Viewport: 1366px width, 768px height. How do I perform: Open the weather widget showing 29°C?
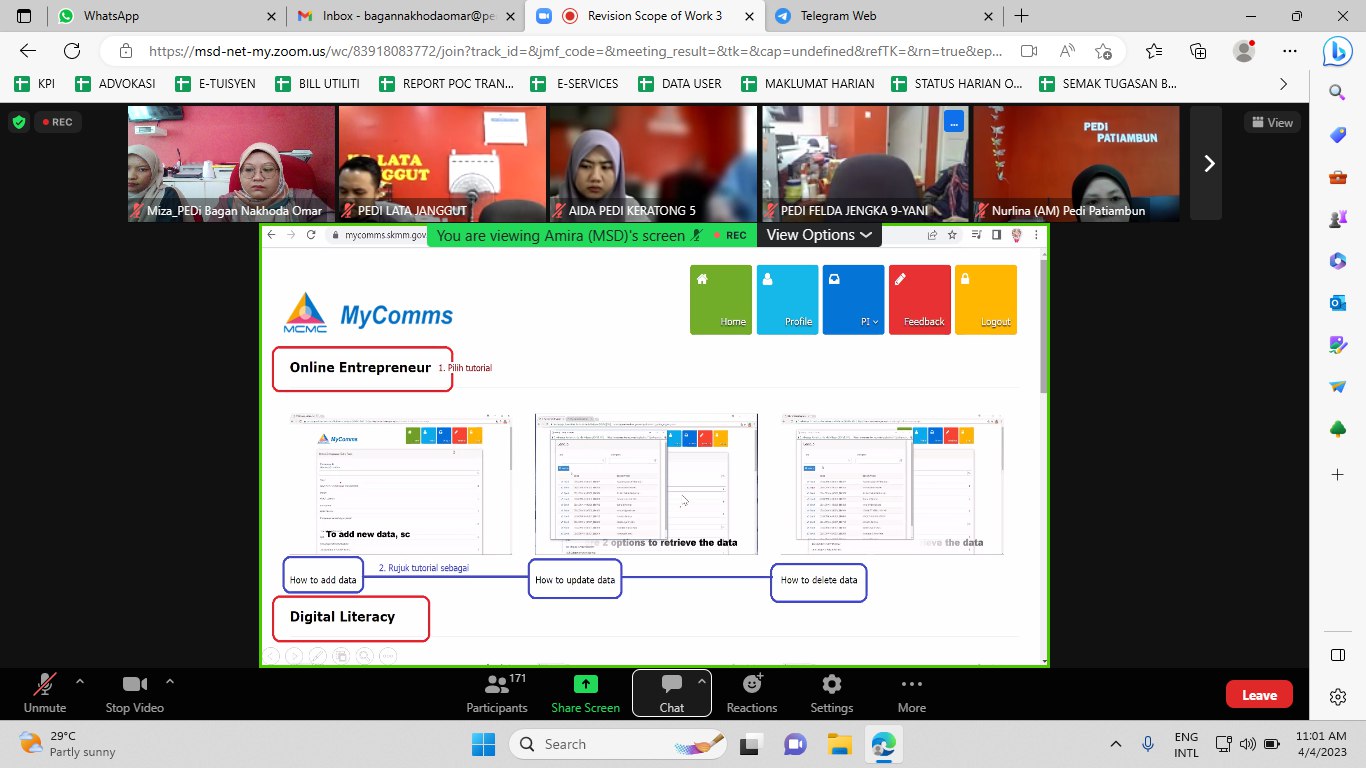[x=68, y=744]
